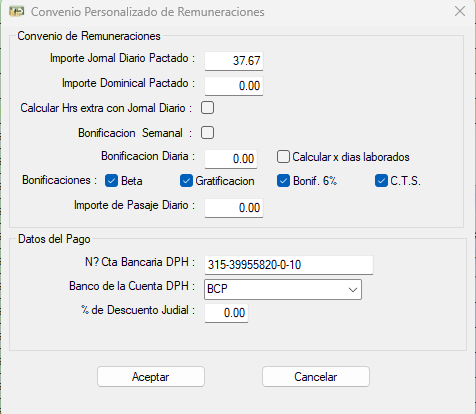The image size is (476, 414).
Task: Click the Aceptar button
Action: [151, 377]
